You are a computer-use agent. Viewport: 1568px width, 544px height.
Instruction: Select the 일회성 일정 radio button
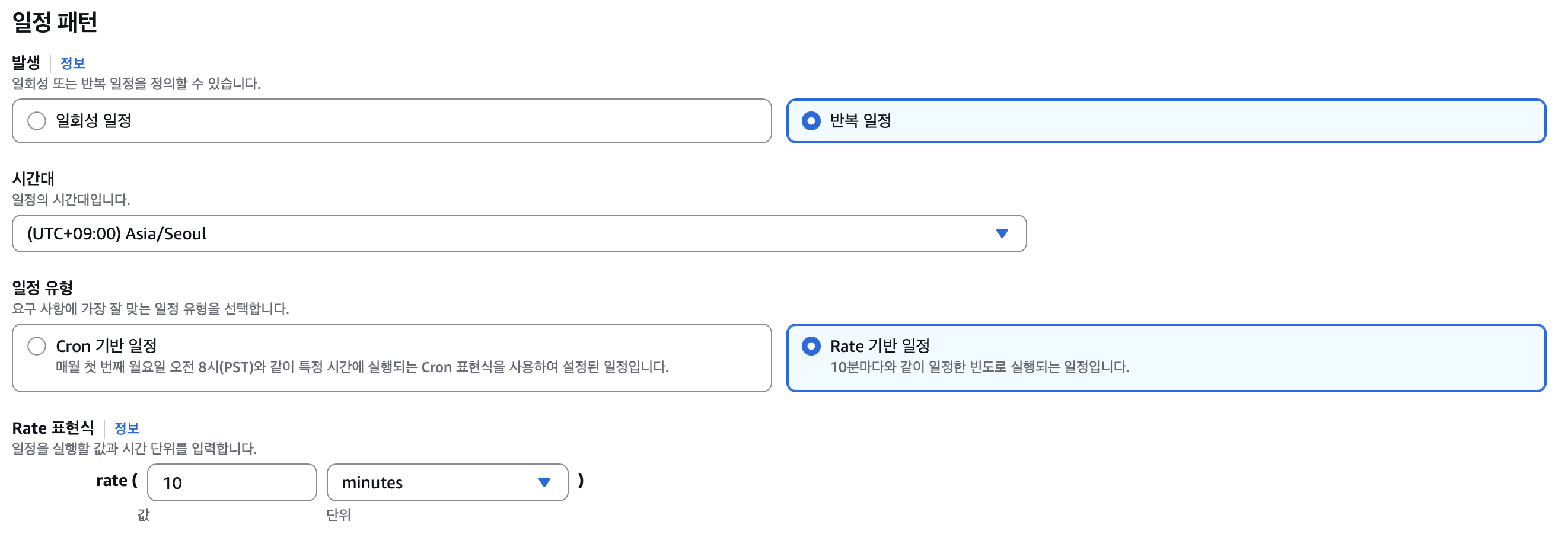[x=37, y=120]
